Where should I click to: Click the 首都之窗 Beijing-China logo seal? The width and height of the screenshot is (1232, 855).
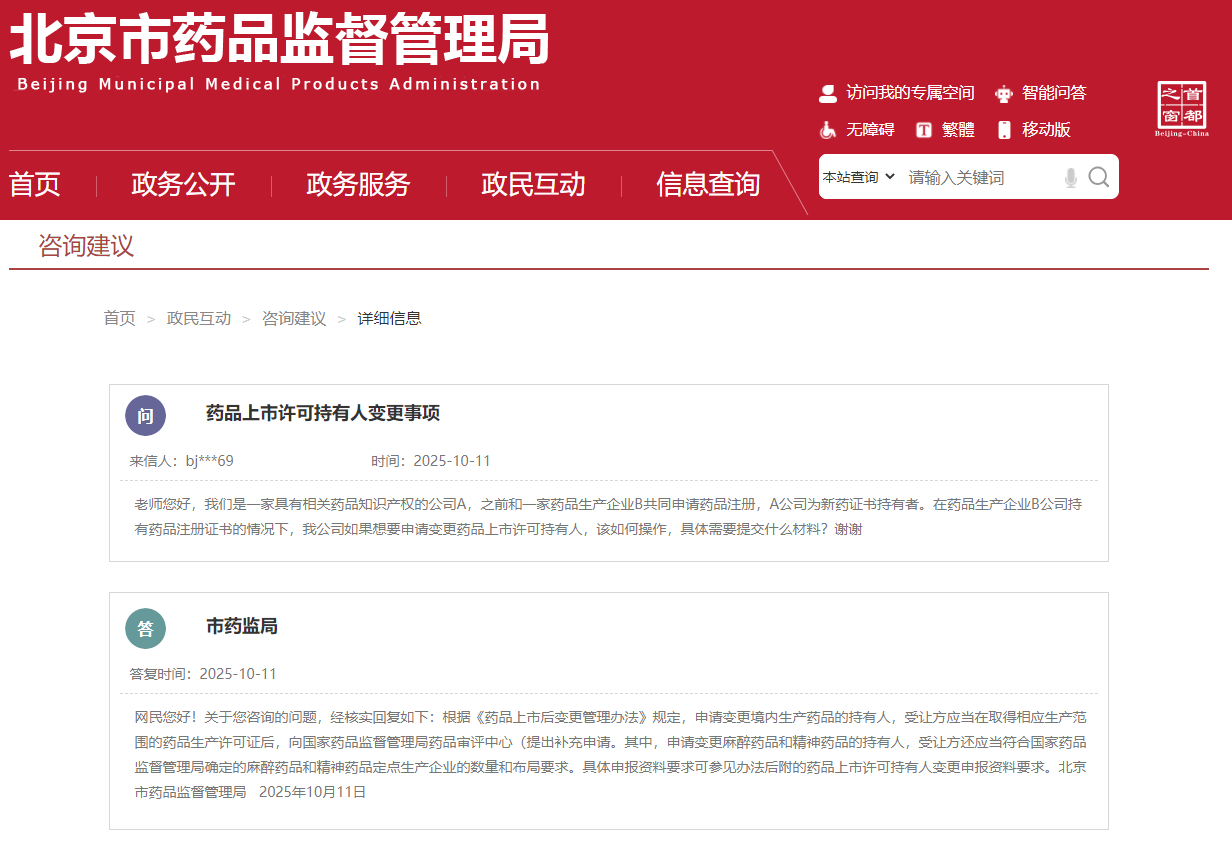click(1182, 105)
